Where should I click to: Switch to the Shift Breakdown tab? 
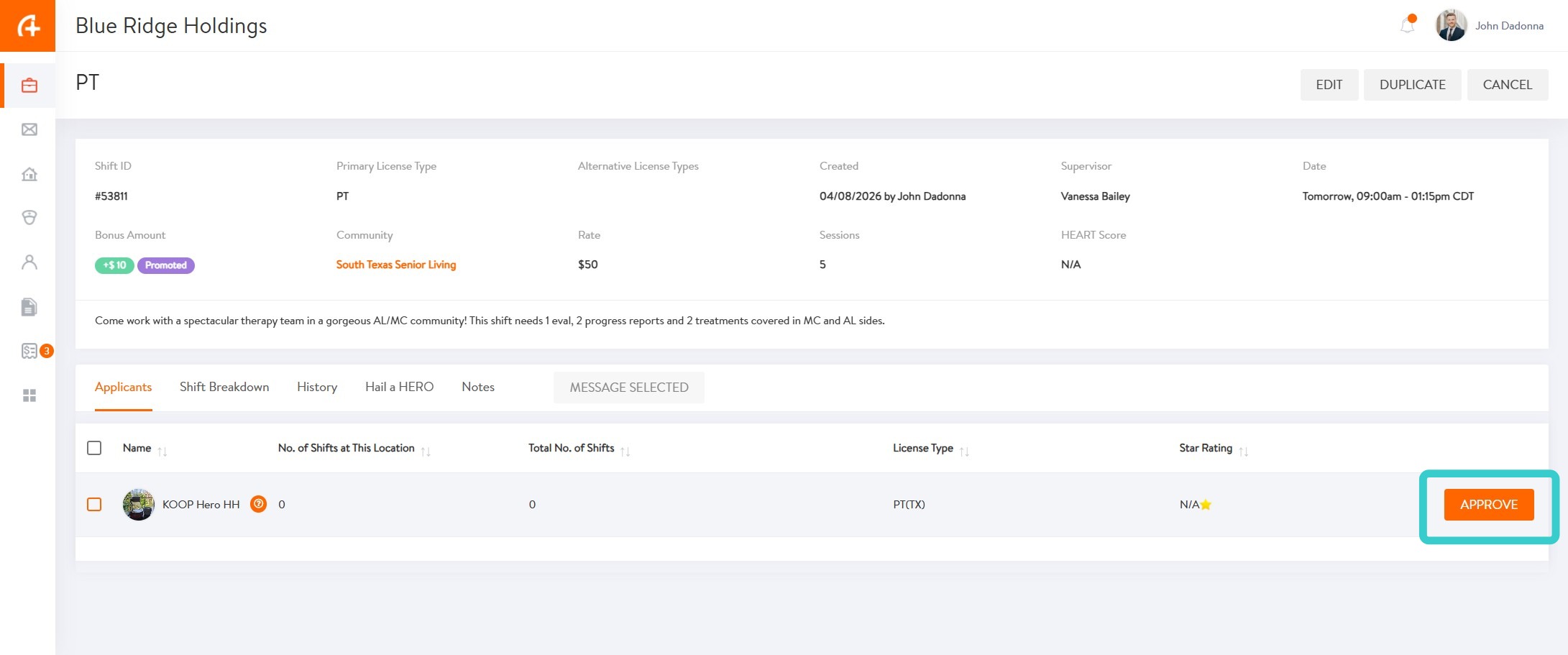tap(224, 387)
